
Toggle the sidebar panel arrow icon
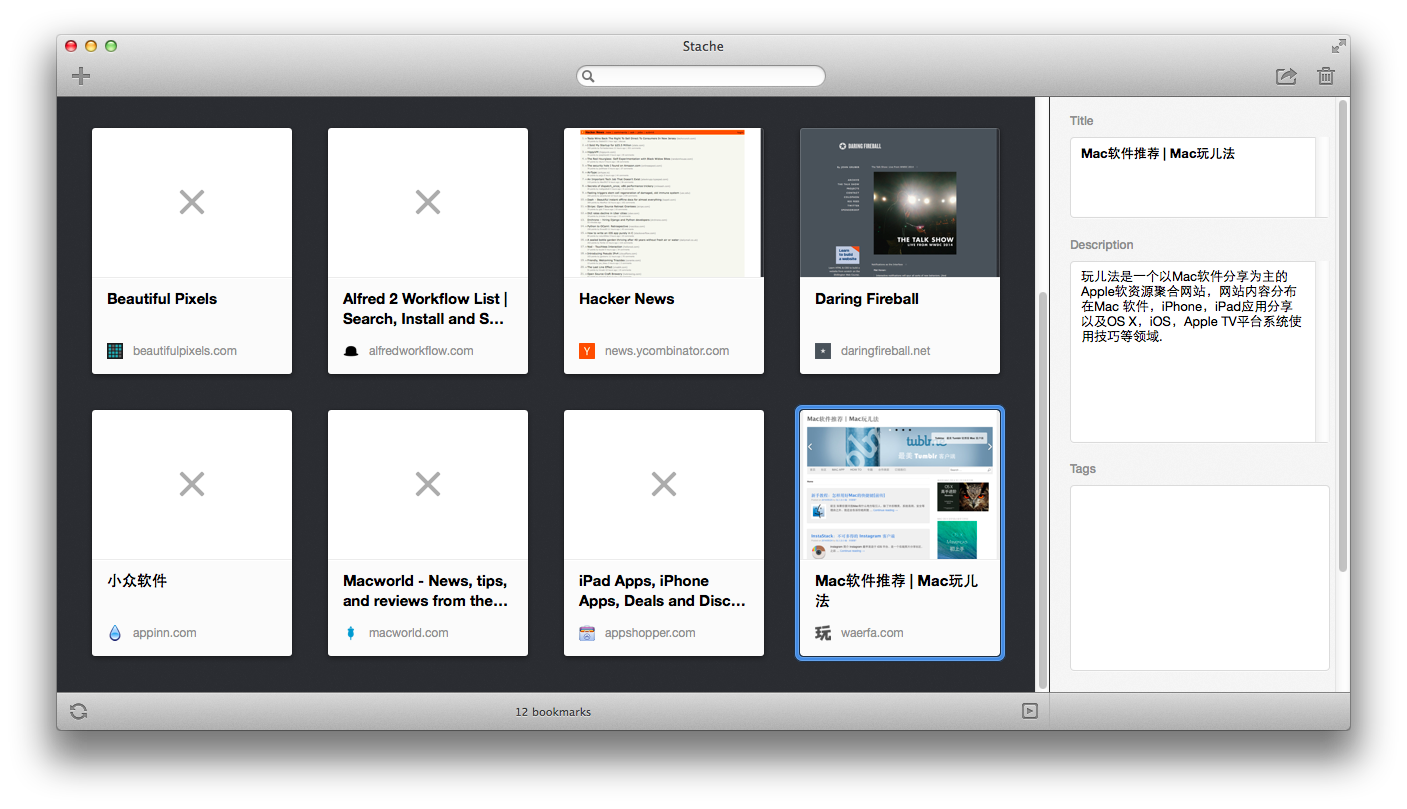click(1030, 711)
